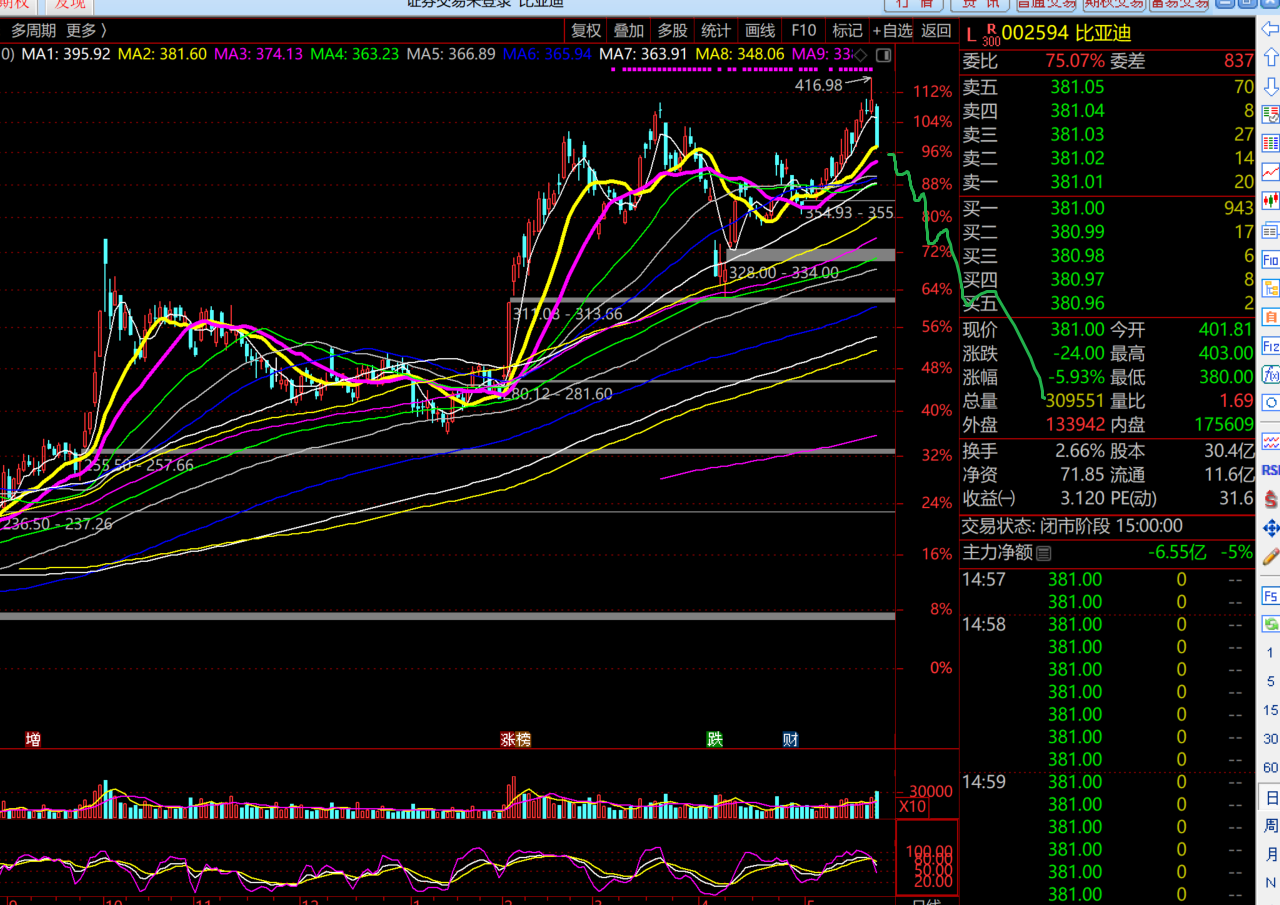Open the 多周期 view
This screenshot has width=1280, height=905.
pyautogui.click(x=34, y=31)
